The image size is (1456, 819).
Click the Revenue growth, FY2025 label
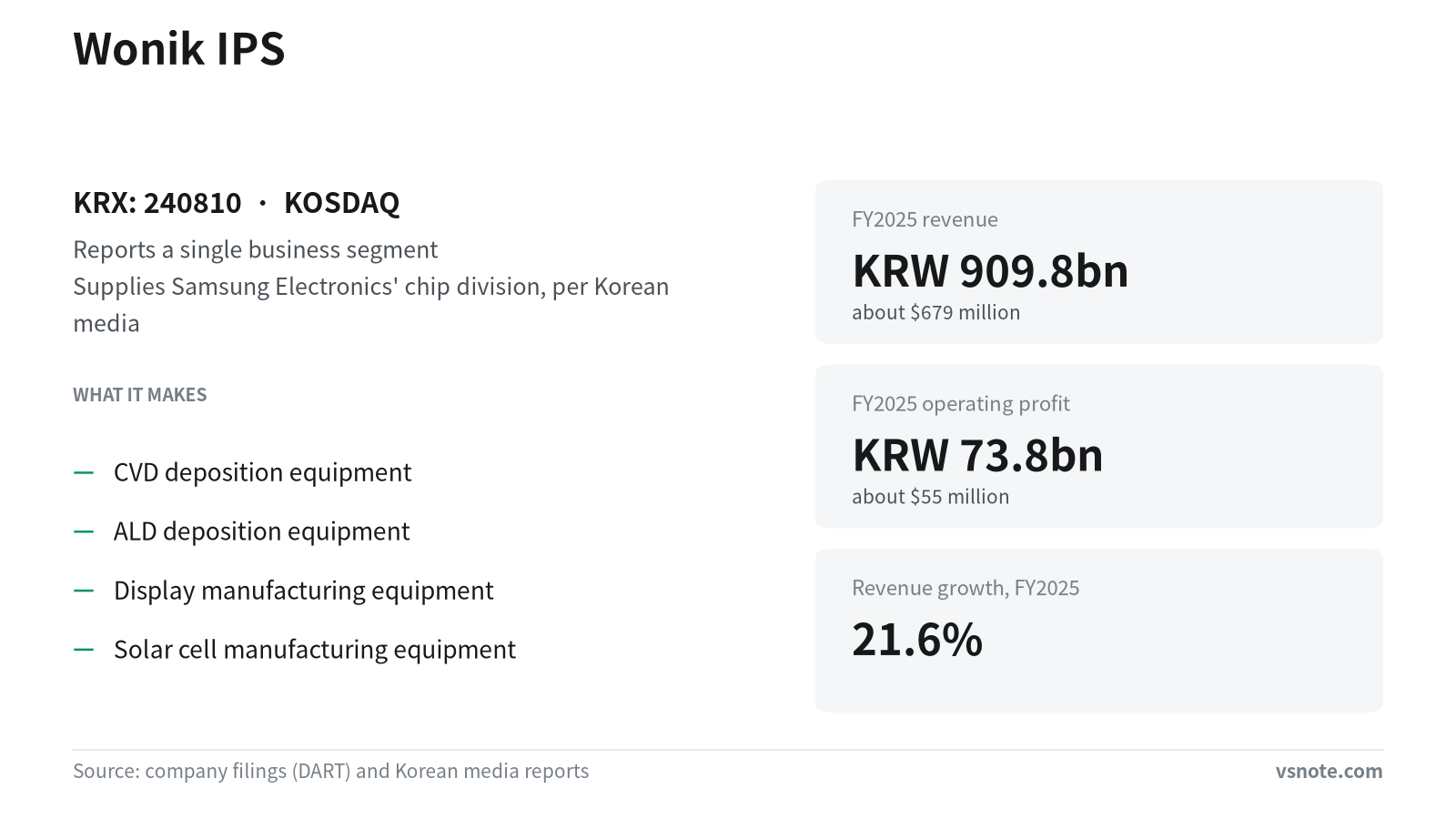[x=966, y=588]
